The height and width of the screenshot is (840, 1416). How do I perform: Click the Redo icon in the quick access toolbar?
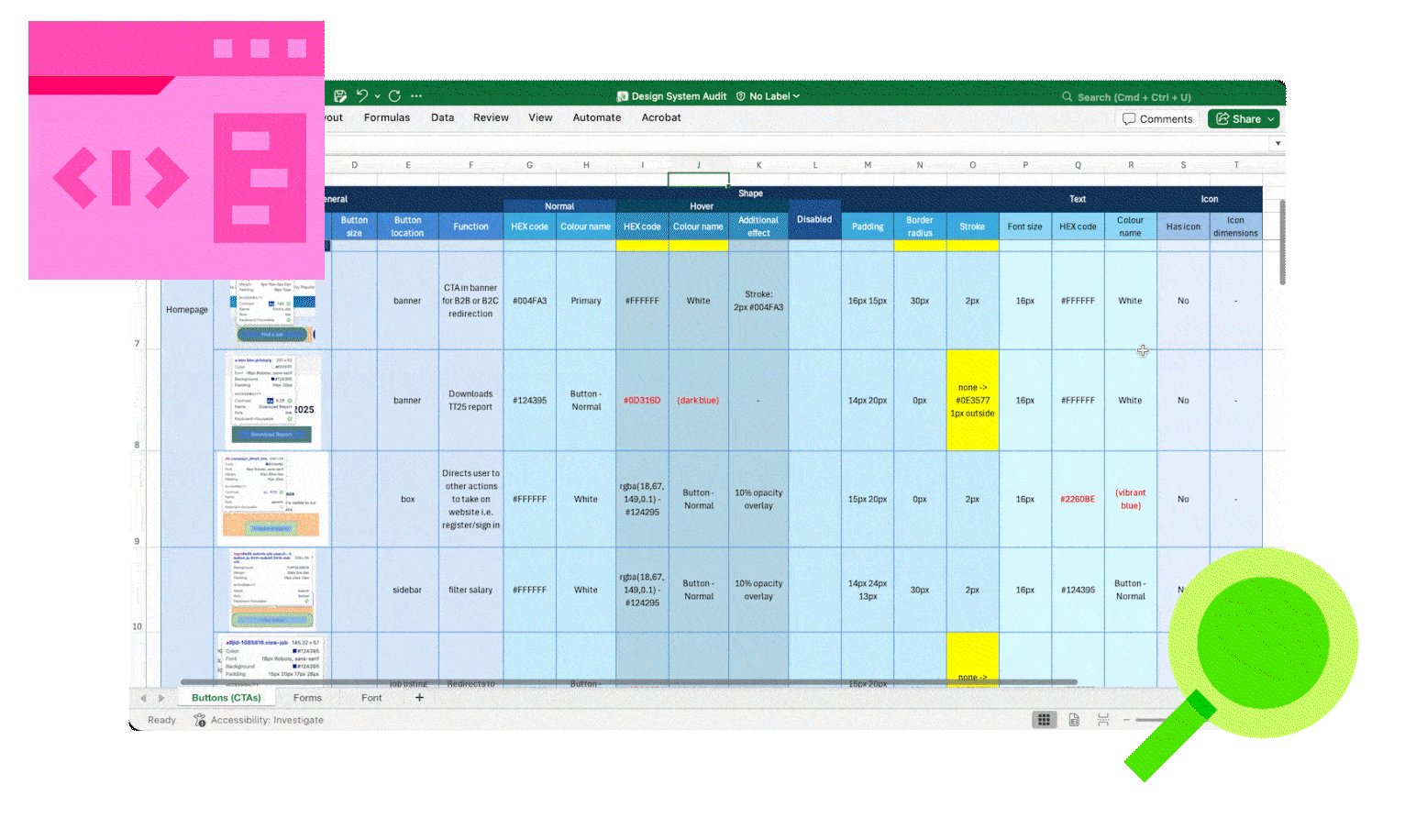pos(394,95)
